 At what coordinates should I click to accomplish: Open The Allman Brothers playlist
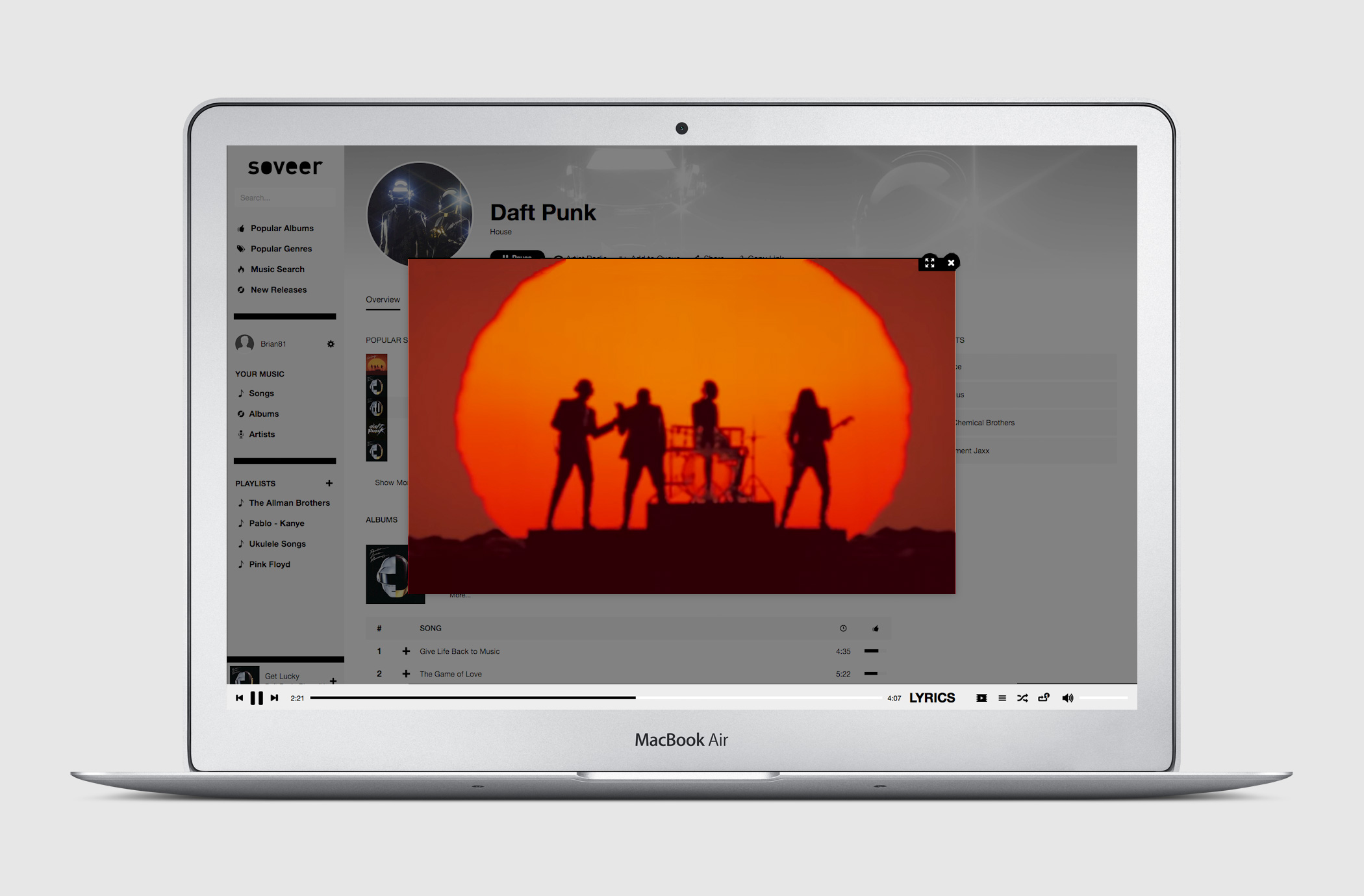(289, 503)
